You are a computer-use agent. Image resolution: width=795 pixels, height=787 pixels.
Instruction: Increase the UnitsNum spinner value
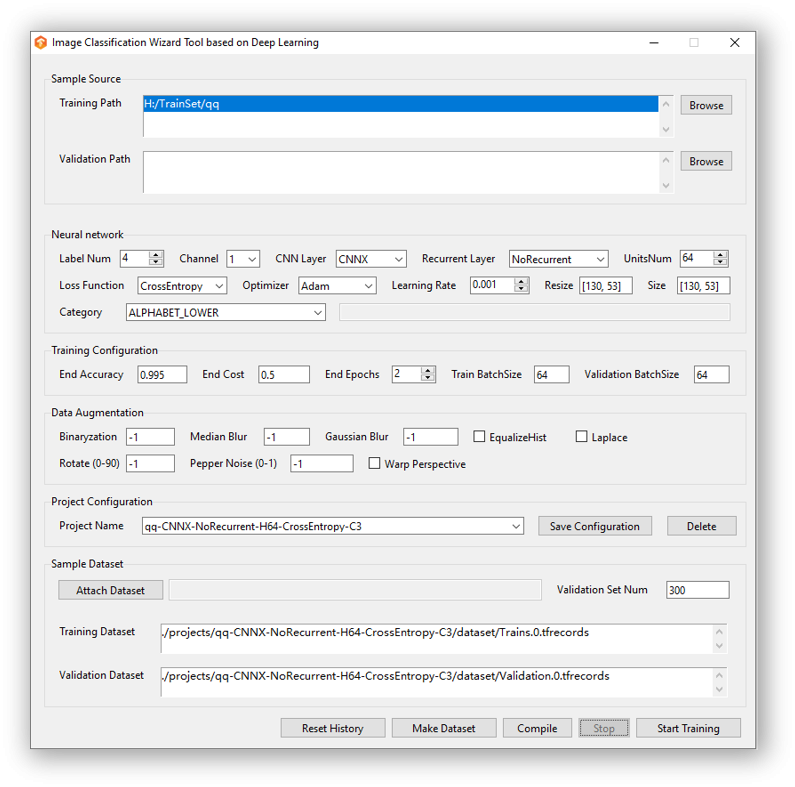[720, 255]
